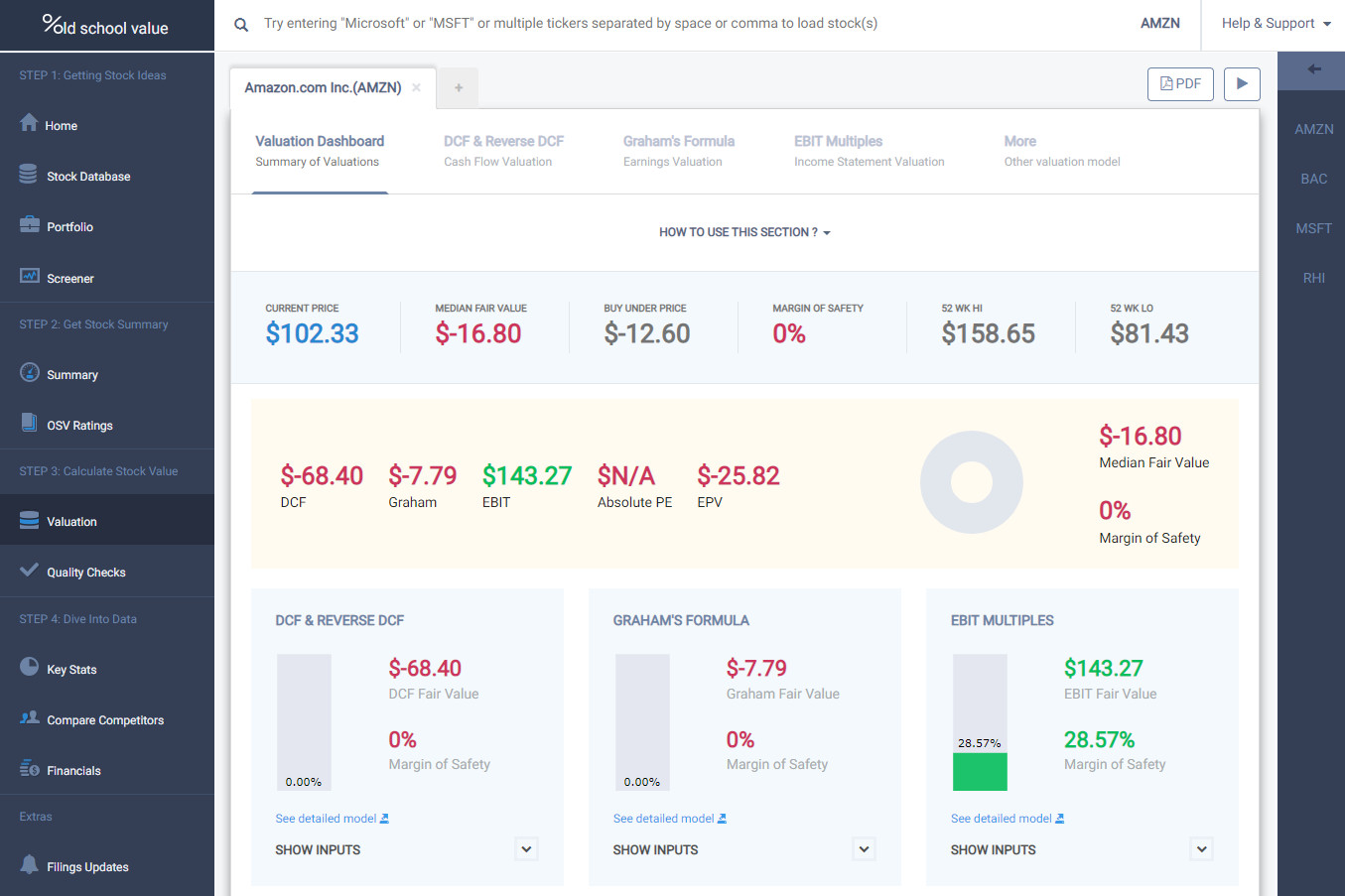The height and width of the screenshot is (896, 1345).
Task: Click the Graham margin of safety bar
Action: (642, 722)
